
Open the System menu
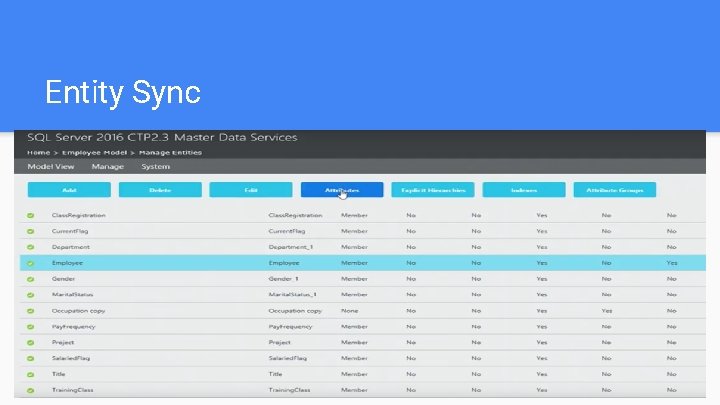point(156,167)
